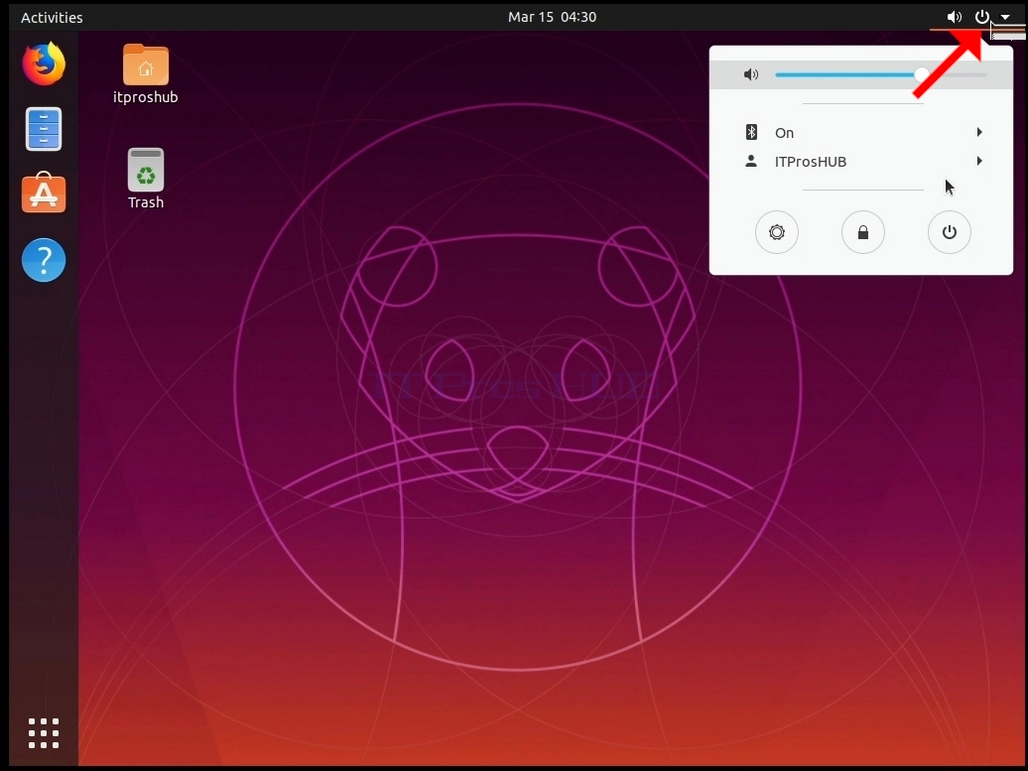Open Settings via gear button

pos(777,232)
